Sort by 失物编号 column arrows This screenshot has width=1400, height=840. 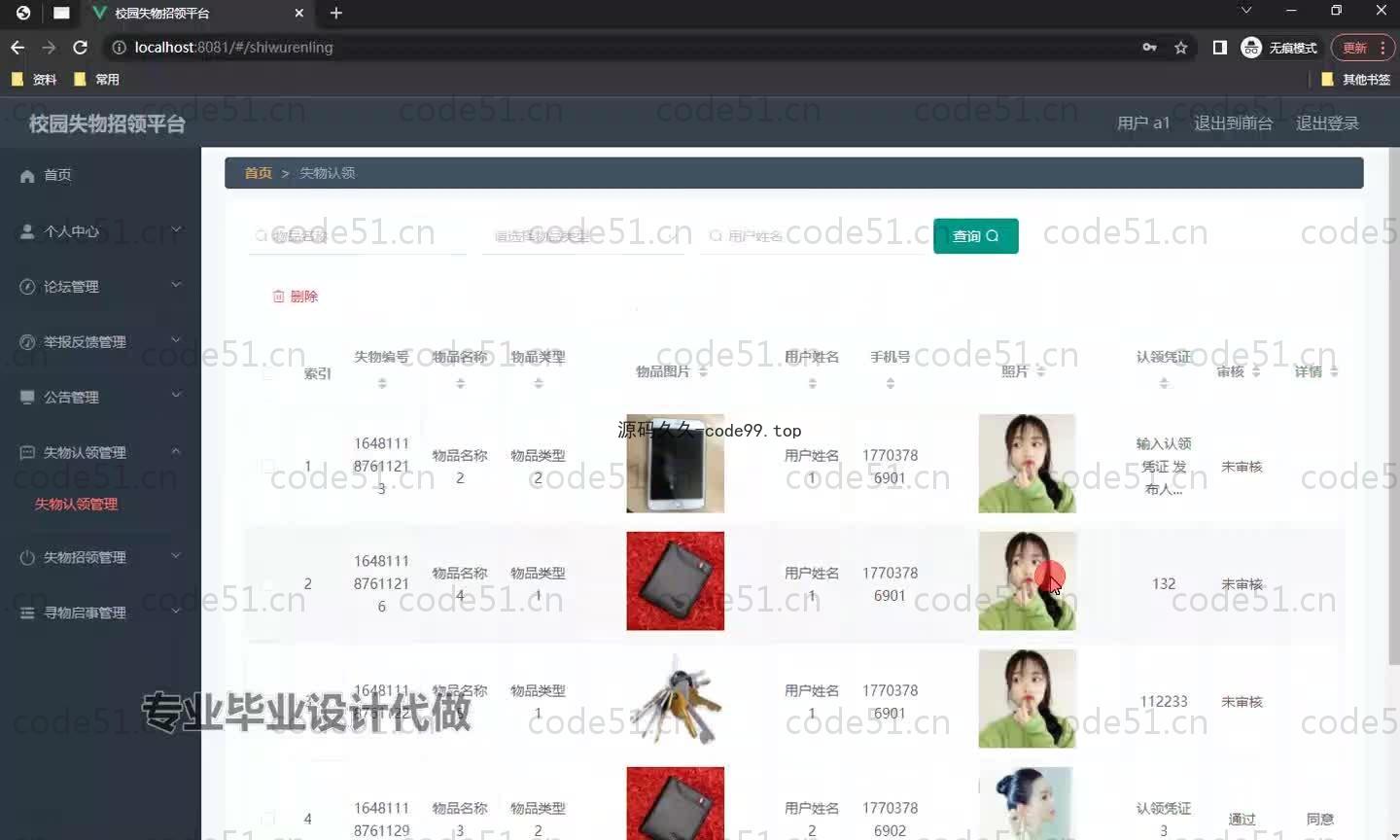pos(382,384)
